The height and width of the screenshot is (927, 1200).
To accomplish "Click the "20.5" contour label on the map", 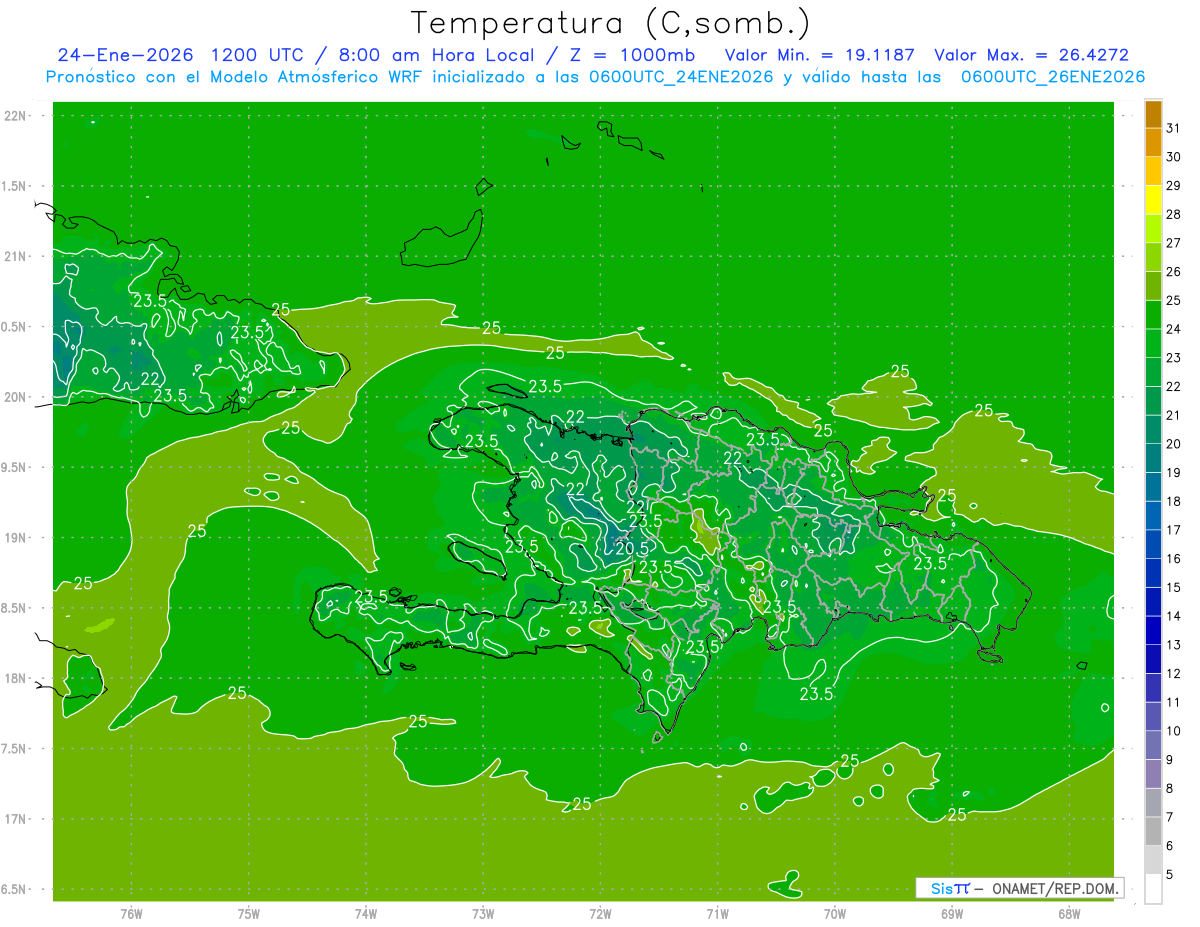I will tap(633, 548).
